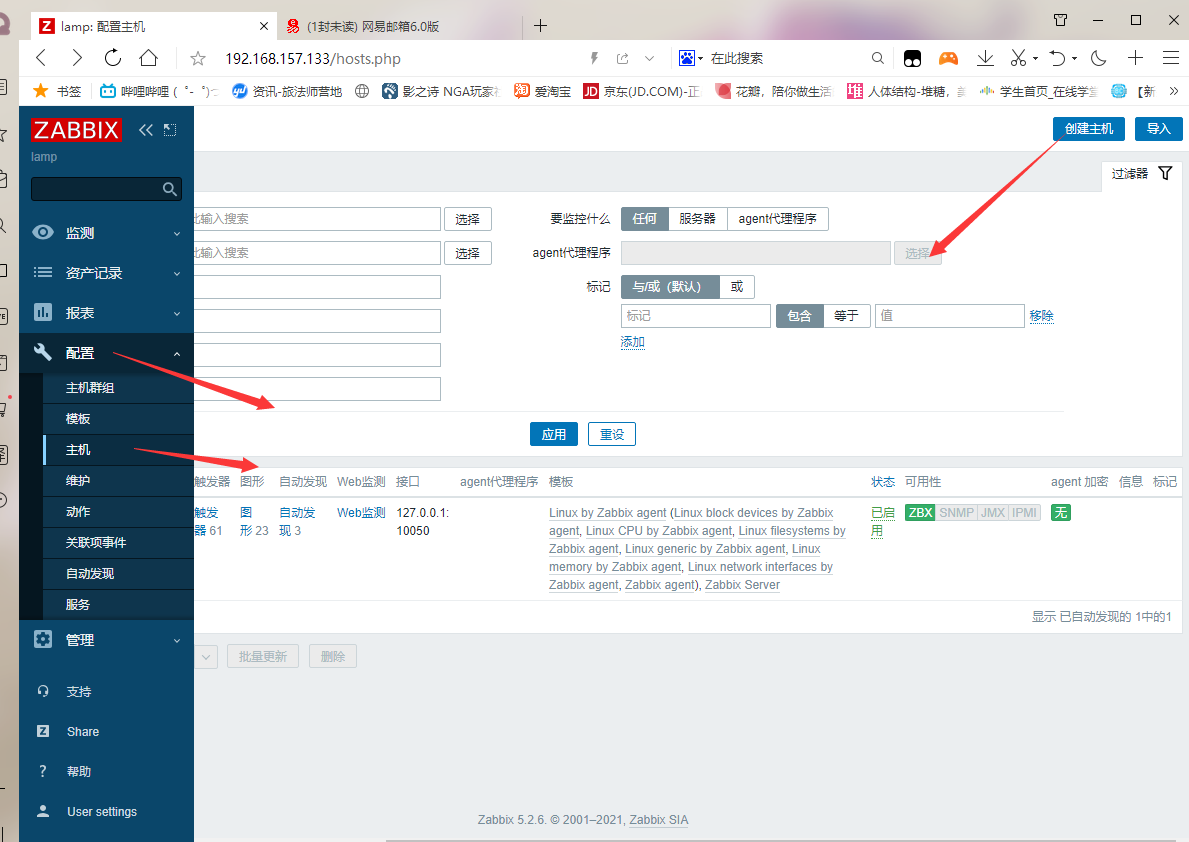Image resolution: width=1189 pixels, height=842 pixels.
Task: Collapse the 配置 menu section
Action: point(106,353)
